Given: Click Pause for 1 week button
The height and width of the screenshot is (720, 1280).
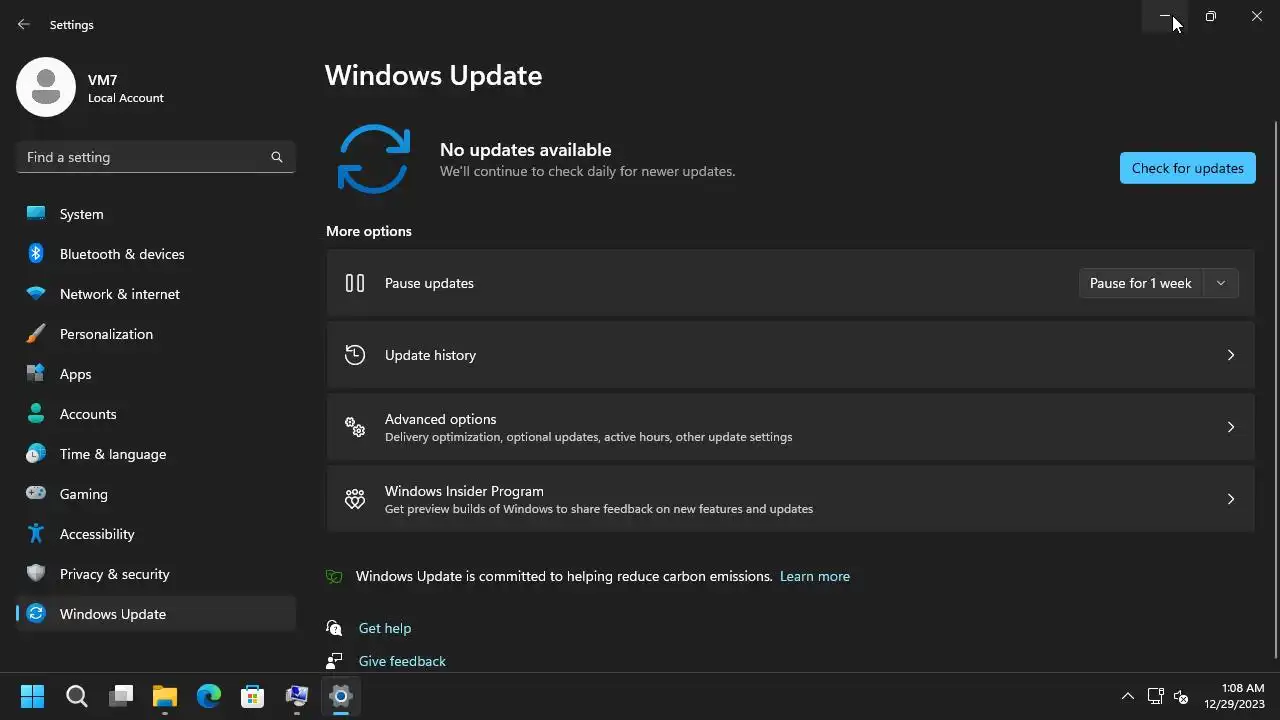Looking at the screenshot, I should [x=1141, y=283].
